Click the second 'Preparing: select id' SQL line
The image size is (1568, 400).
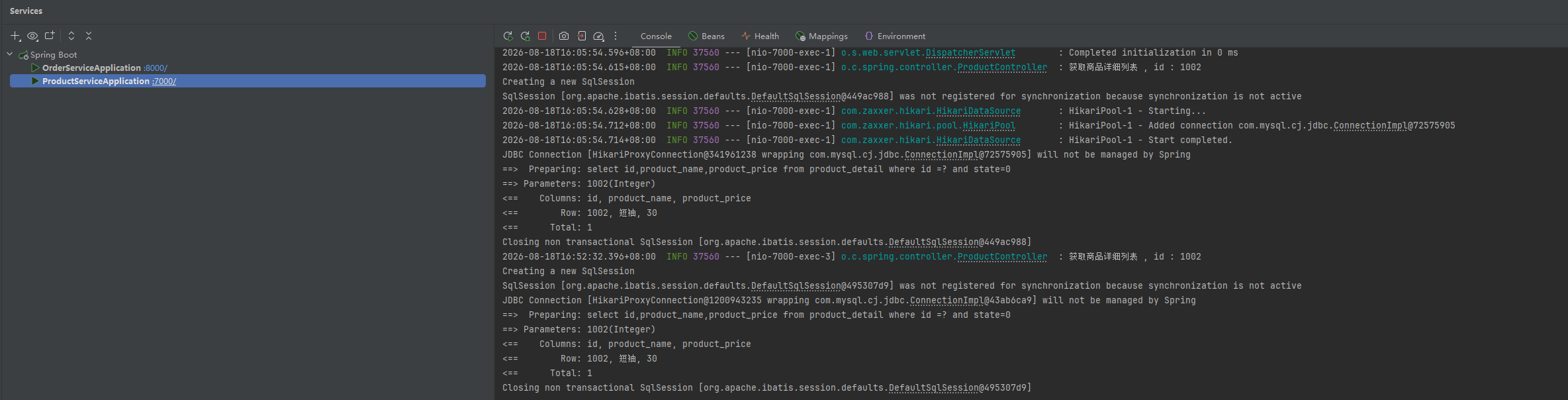coord(756,315)
